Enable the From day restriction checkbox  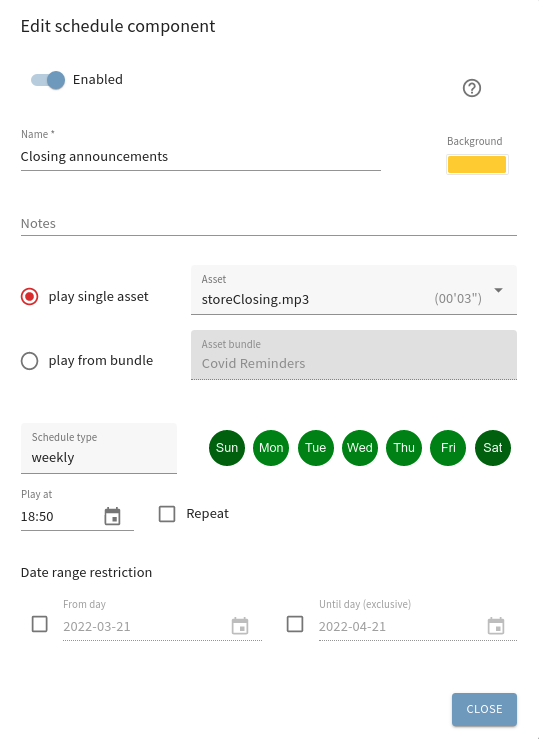tap(40, 624)
